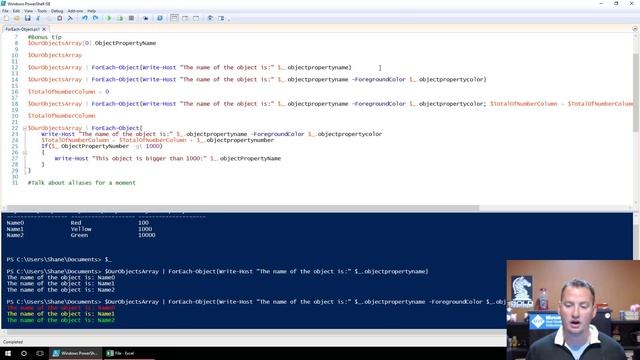Open a script file via the folder icon

[17, 18]
